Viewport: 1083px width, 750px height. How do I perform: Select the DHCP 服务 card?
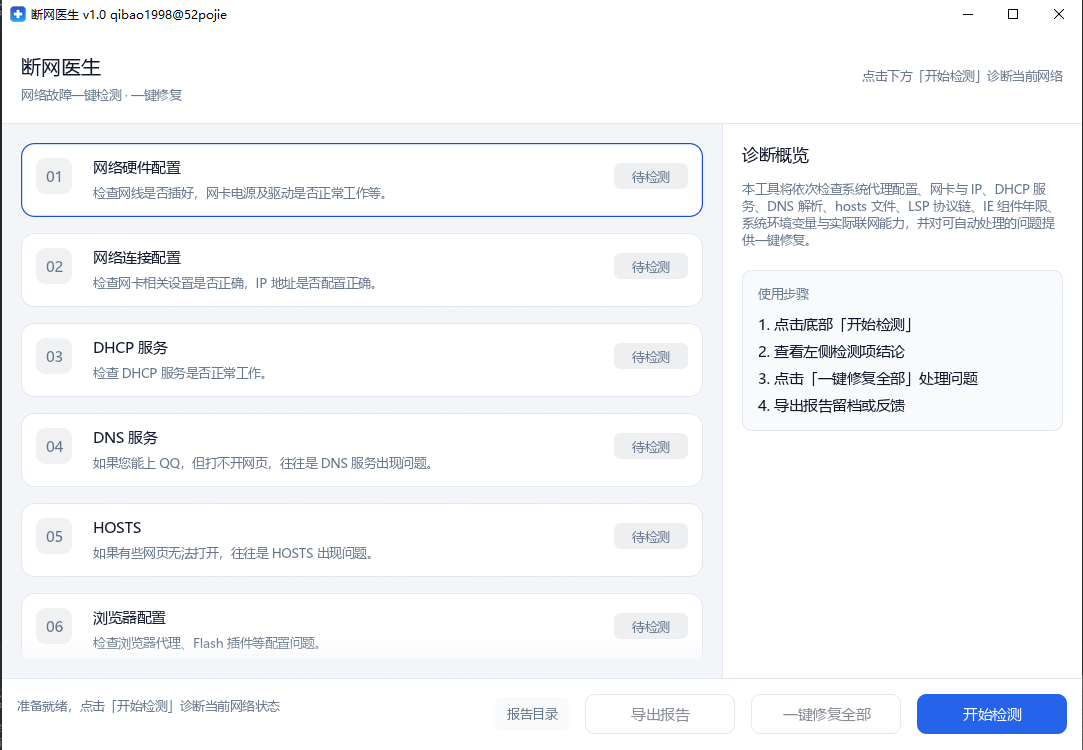362,360
